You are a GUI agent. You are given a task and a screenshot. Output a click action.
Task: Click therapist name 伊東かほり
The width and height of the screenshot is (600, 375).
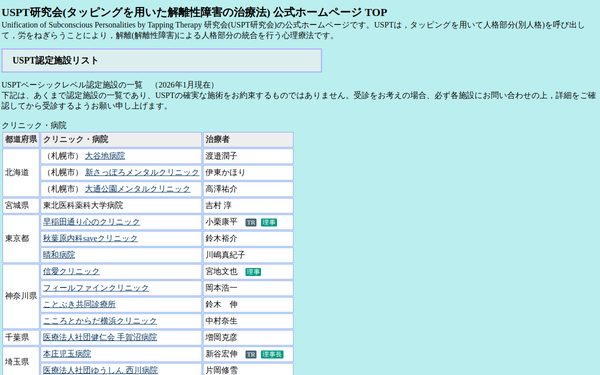pos(225,173)
